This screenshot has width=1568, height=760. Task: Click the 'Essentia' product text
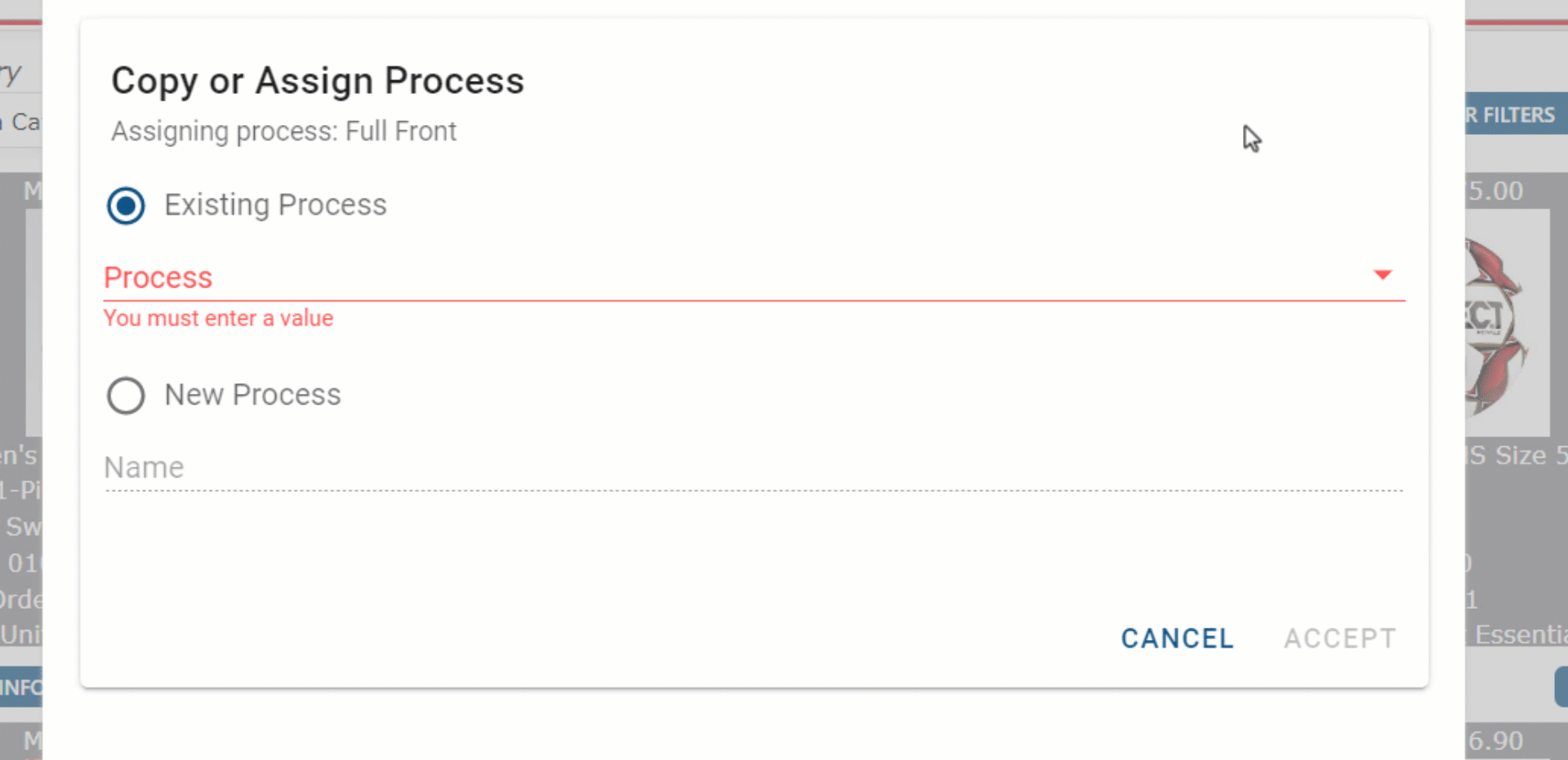pos(1521,635)
